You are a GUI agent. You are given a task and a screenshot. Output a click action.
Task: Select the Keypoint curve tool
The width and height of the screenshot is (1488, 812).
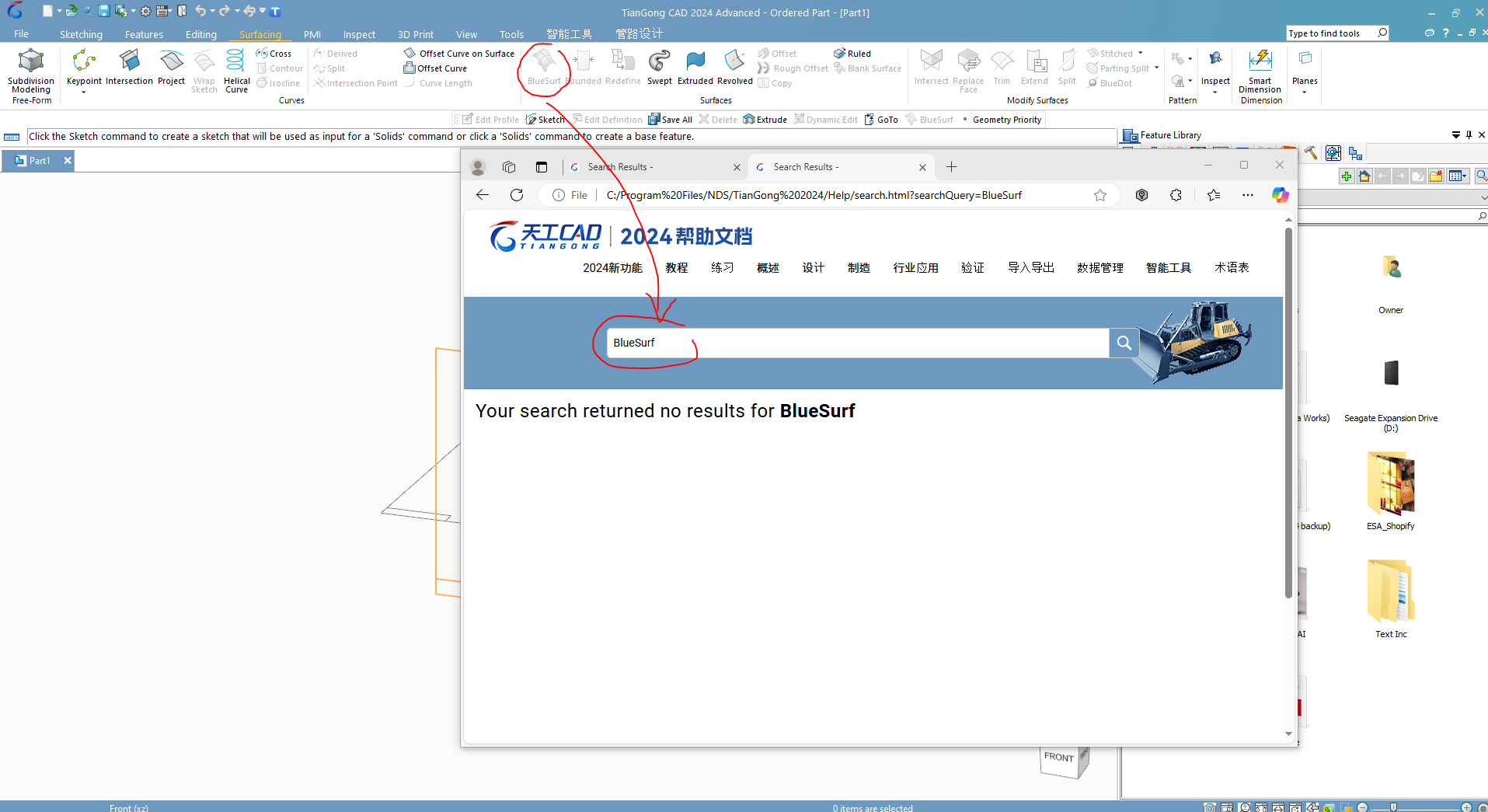(x=84, y=67)
